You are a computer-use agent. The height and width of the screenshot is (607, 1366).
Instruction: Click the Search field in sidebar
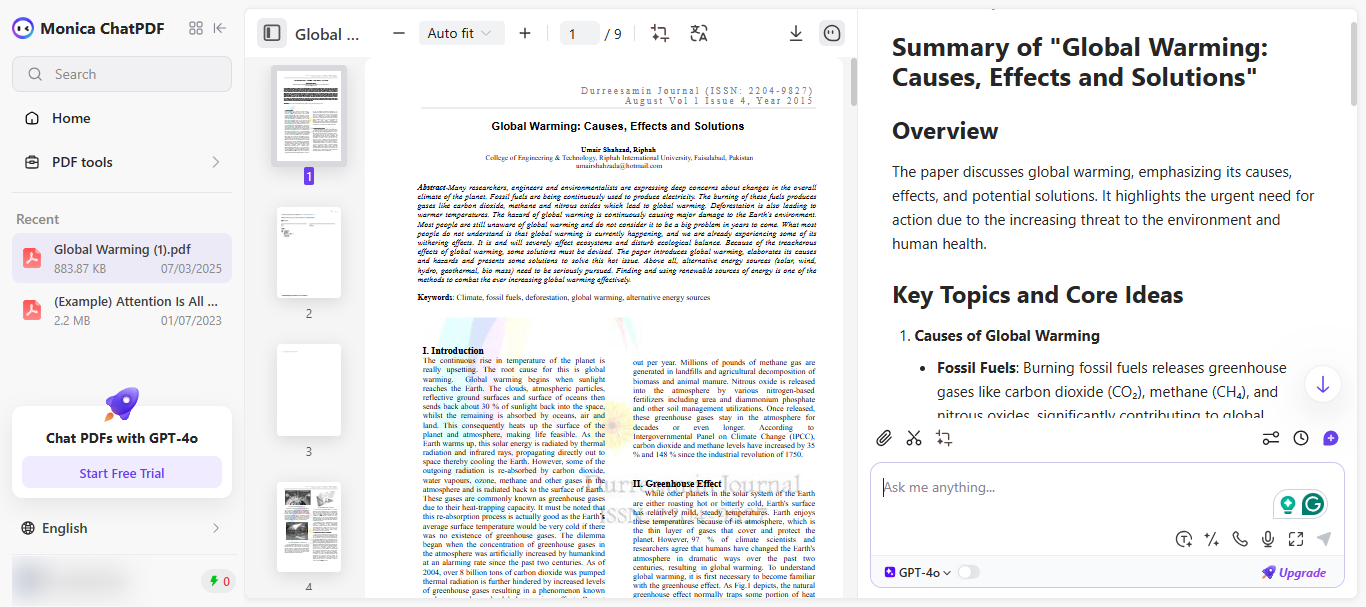122,74
